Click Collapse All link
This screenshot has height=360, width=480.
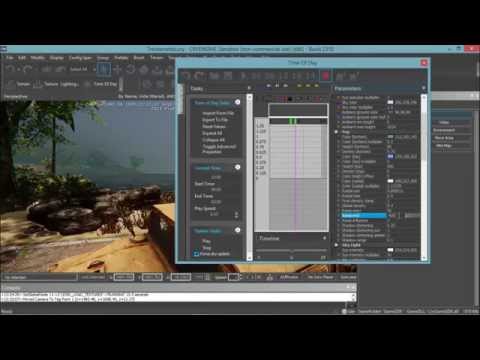point(214,140)
